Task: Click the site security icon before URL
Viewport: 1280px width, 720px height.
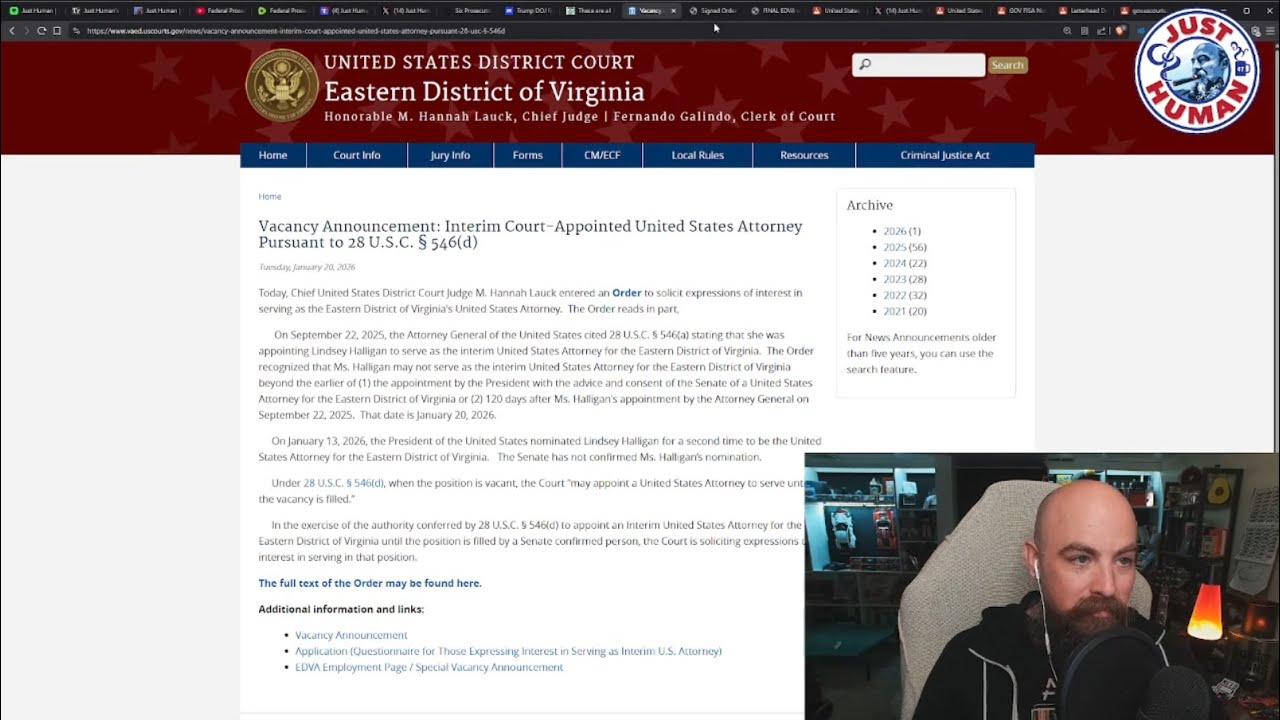Action: [x=76, y=31]
